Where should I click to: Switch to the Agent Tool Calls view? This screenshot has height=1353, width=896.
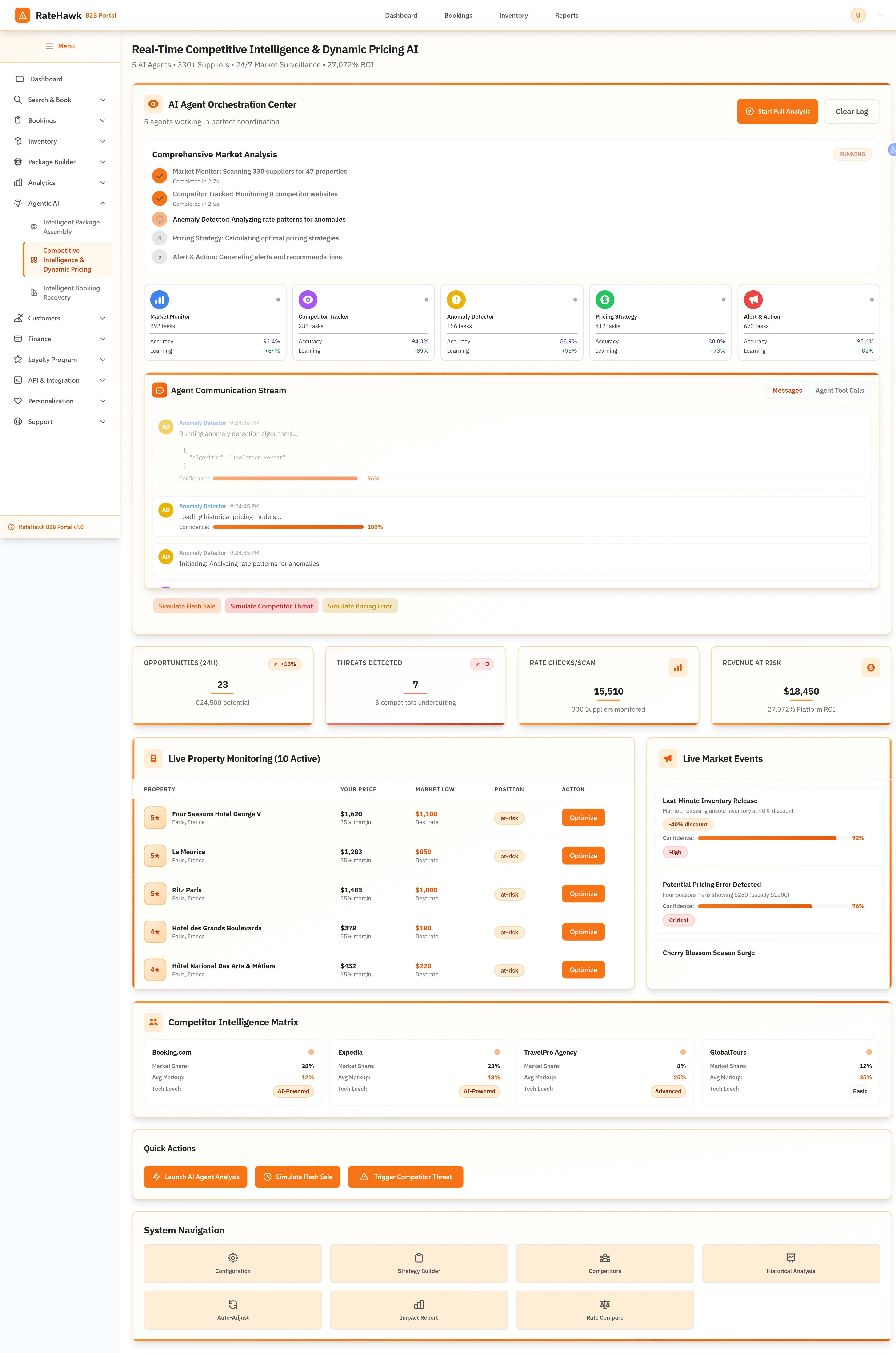tap(840, 390)
